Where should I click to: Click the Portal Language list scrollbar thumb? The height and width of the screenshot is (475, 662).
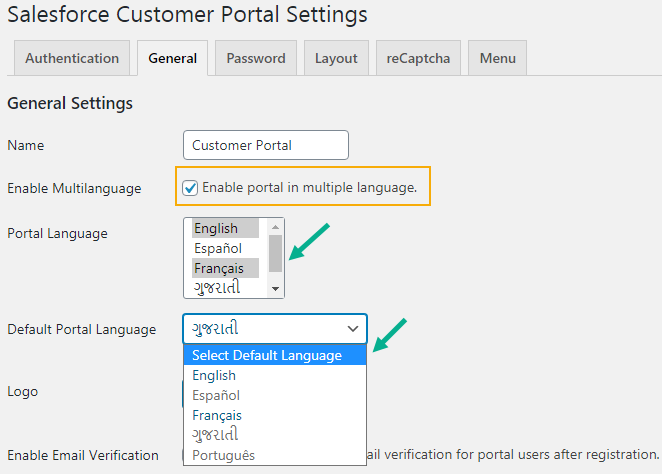click(275, 253)
